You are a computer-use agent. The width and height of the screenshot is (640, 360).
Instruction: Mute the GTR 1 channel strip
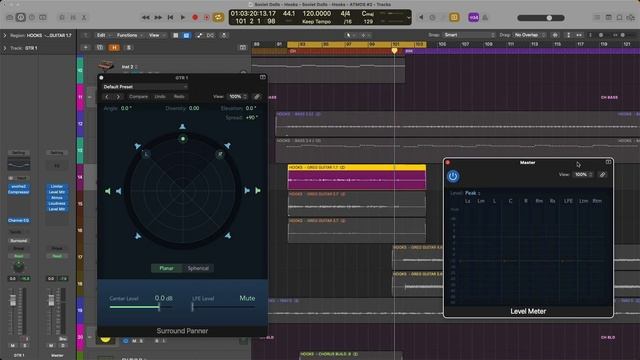(12, 345)
